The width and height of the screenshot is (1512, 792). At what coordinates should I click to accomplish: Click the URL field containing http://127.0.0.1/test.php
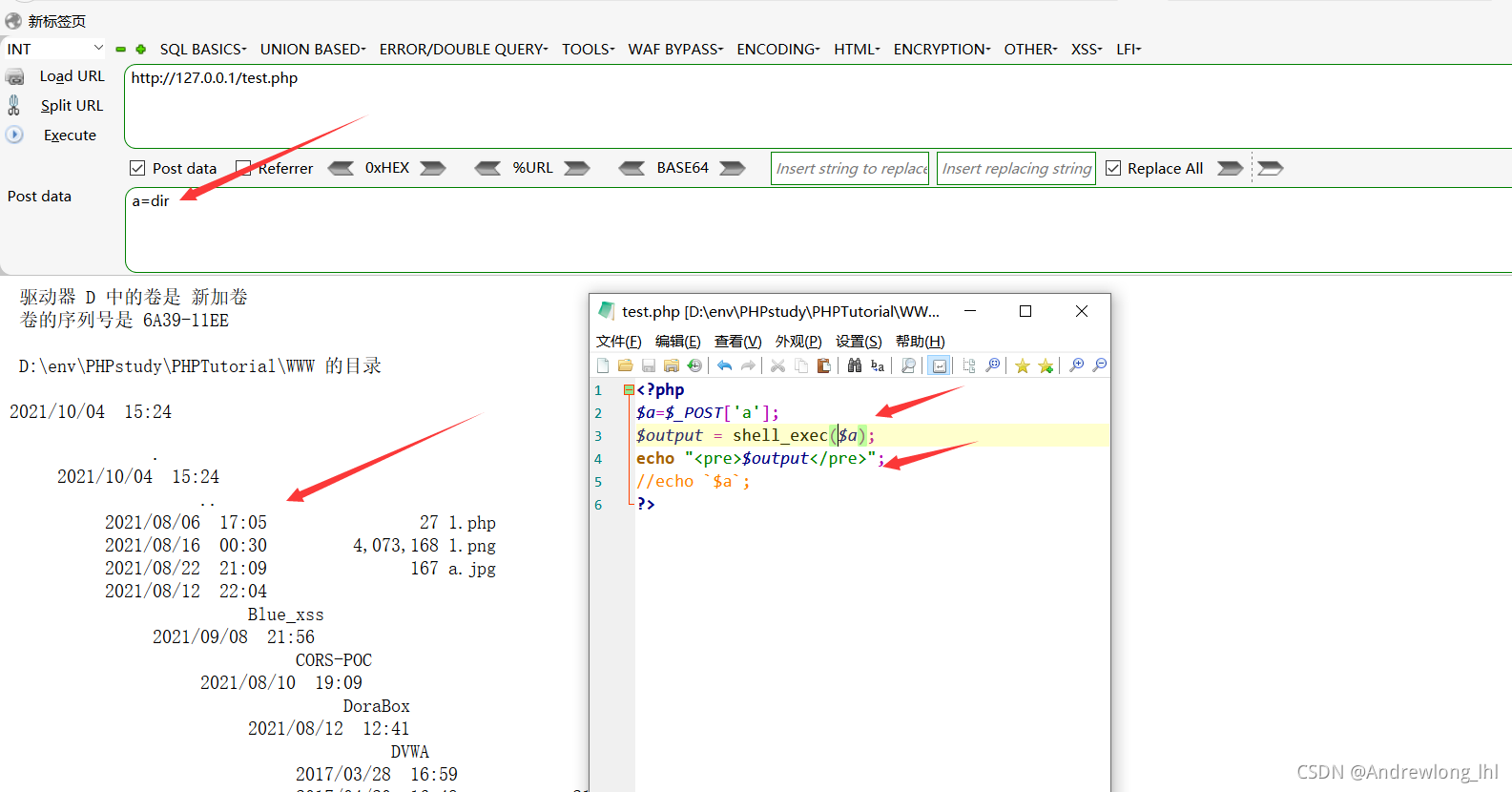(818, 106)
